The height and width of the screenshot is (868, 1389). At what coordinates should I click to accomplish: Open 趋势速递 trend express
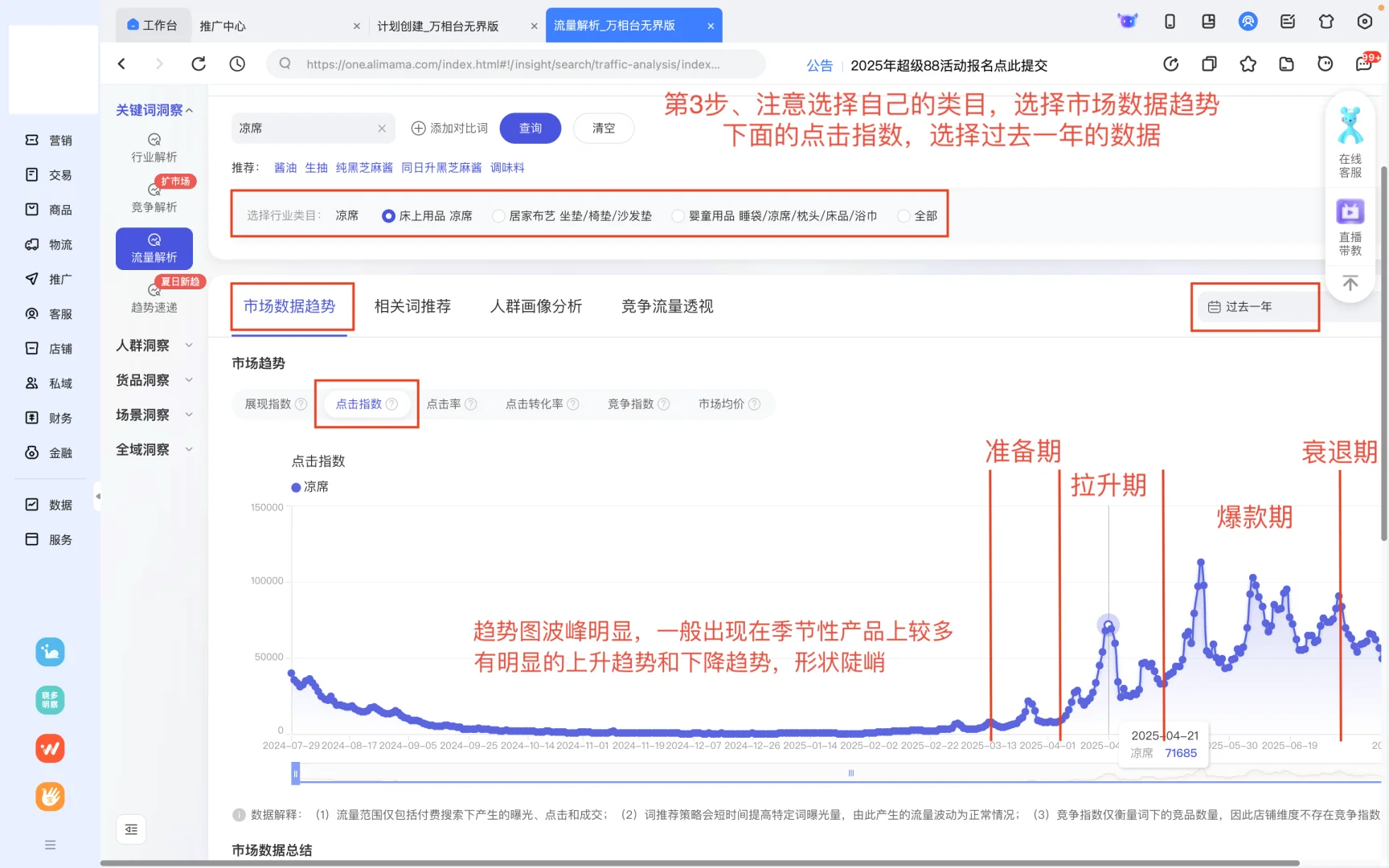(154, 300)
